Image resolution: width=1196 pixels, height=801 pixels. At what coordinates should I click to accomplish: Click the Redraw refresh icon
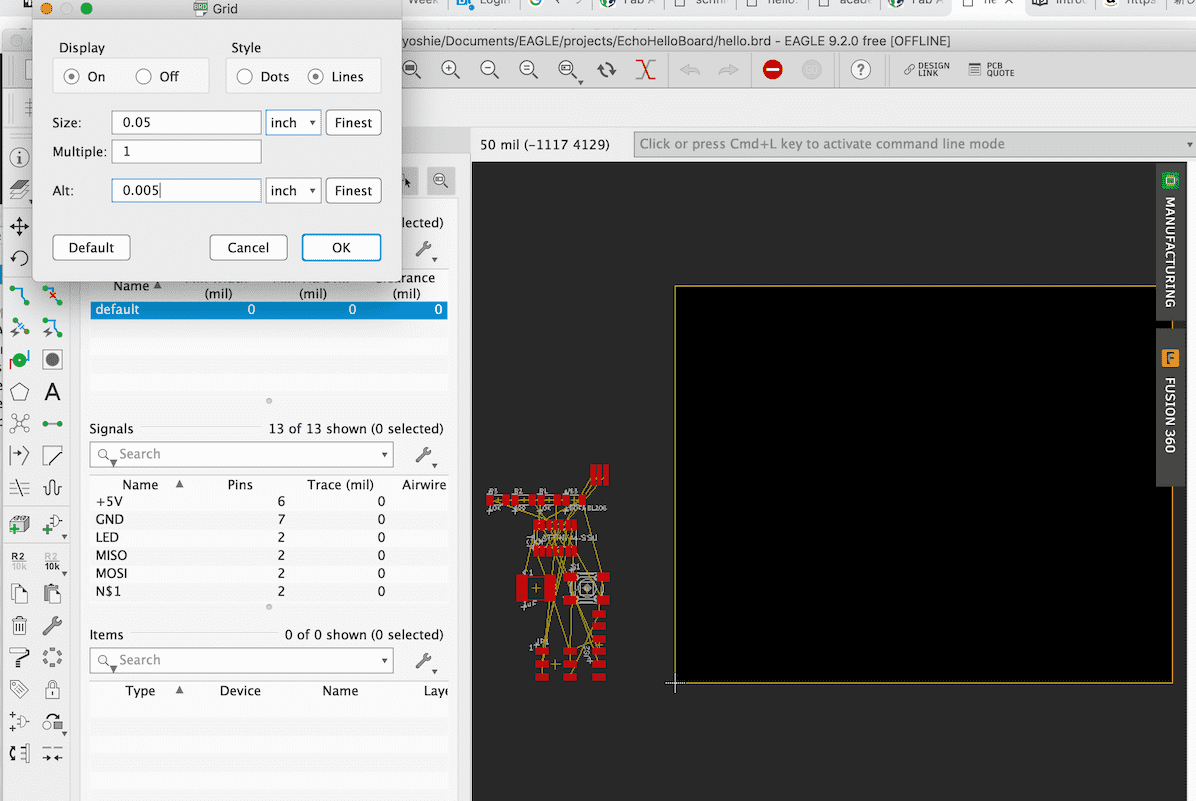[x=606, y=70]
